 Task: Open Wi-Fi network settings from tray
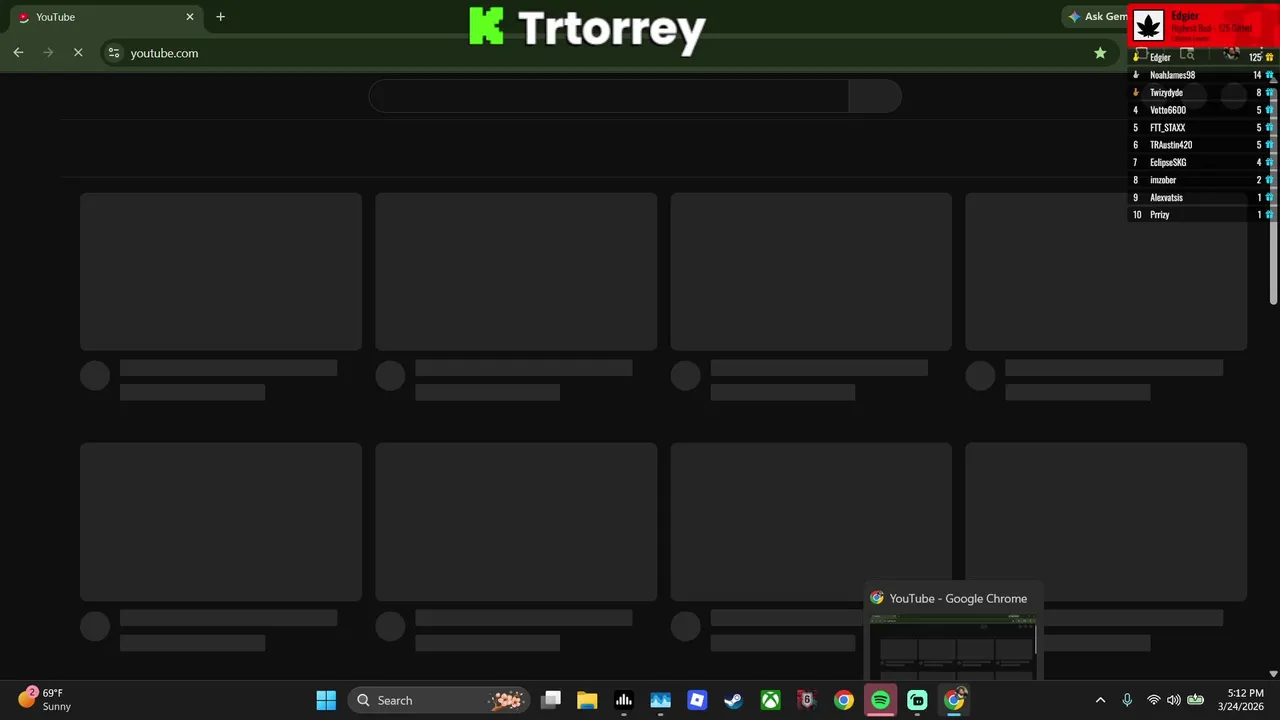pyautogui.click(x=1154, y=700)
